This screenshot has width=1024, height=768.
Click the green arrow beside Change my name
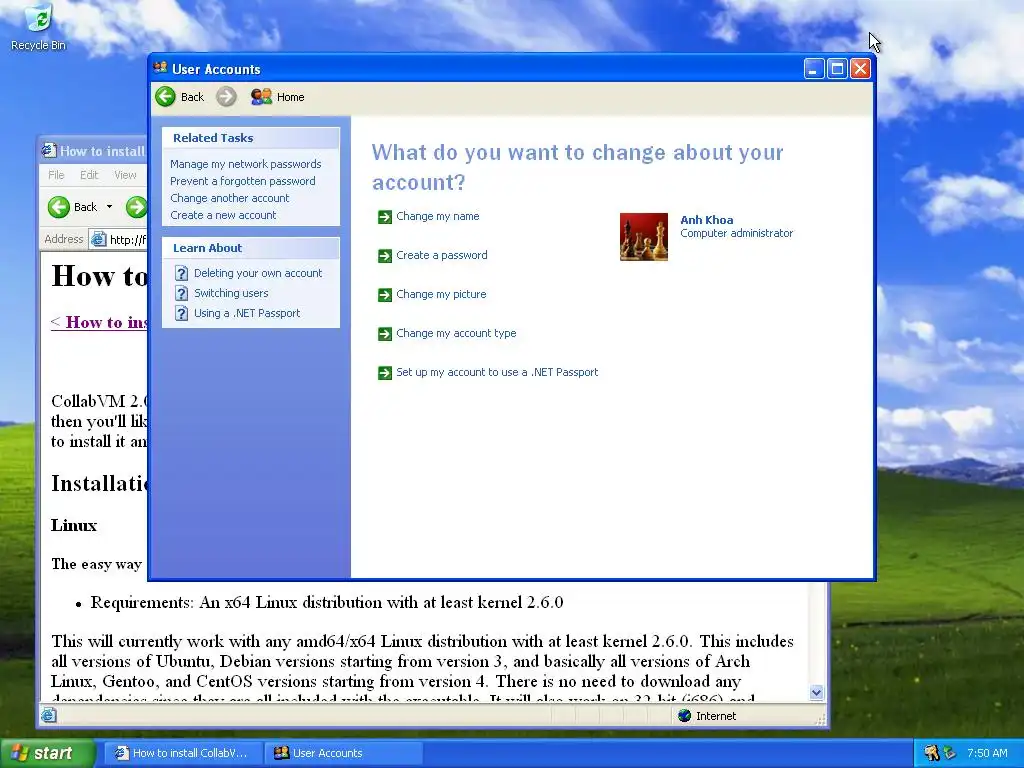(385, 217)
